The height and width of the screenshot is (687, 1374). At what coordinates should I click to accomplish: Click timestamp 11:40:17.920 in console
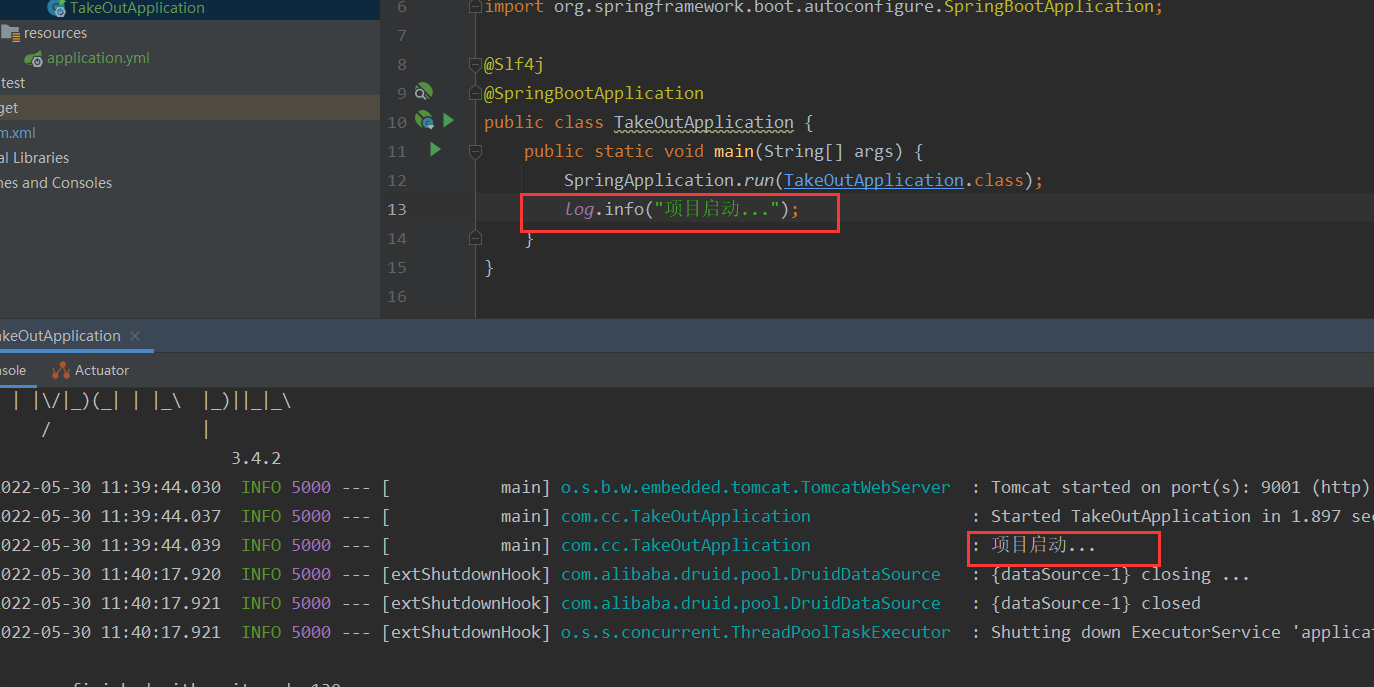pyautogui.click(x=161, y=574)
